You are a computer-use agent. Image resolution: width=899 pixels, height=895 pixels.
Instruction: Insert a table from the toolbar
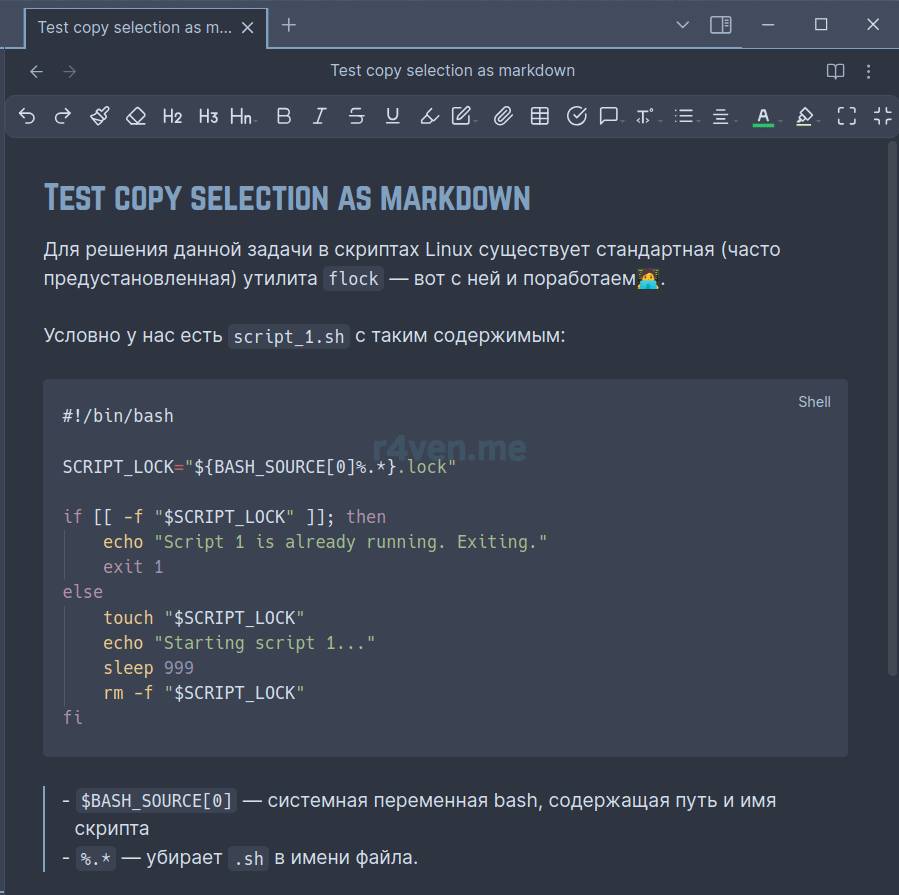coord(540,117)
